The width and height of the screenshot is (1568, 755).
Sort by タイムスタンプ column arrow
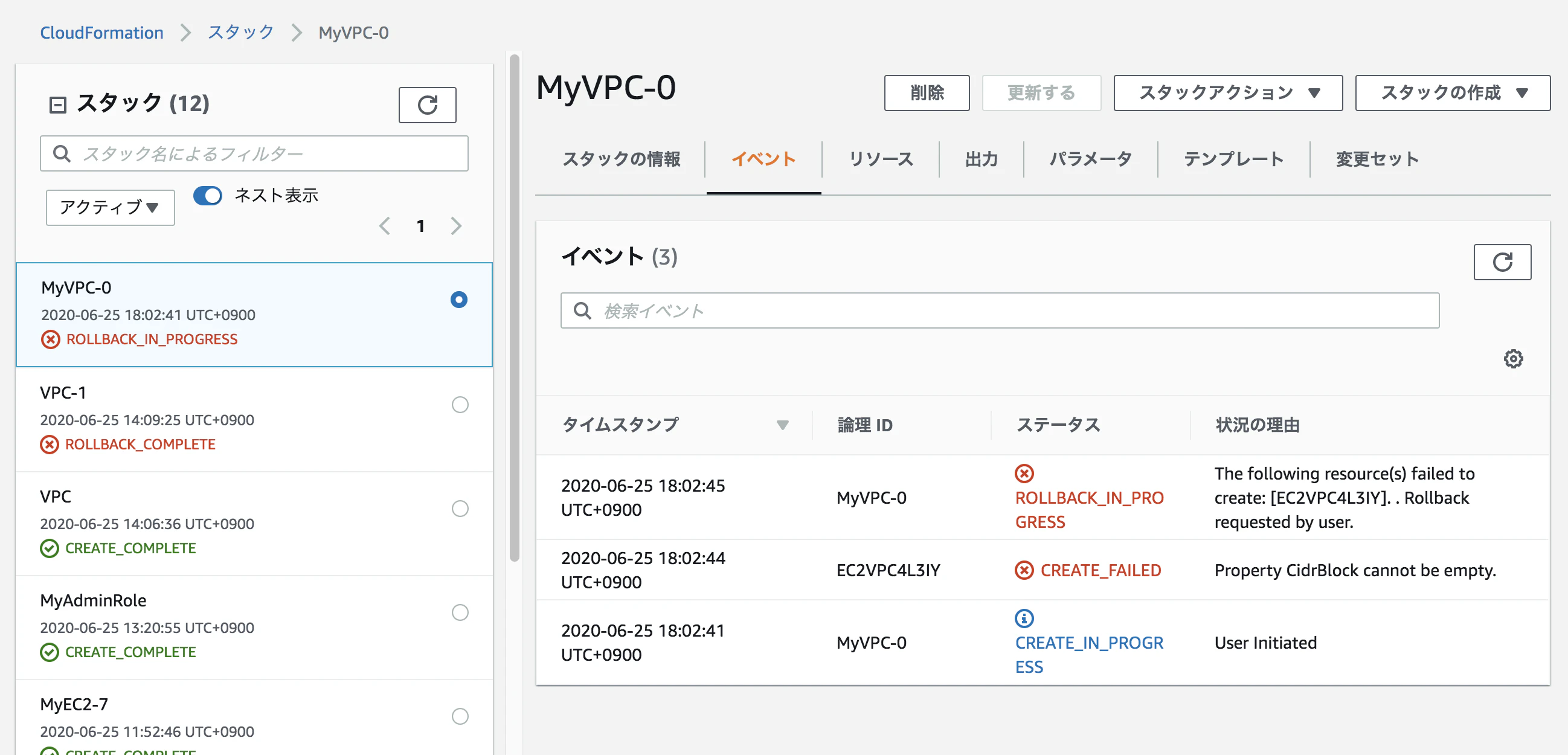point(783,425)
